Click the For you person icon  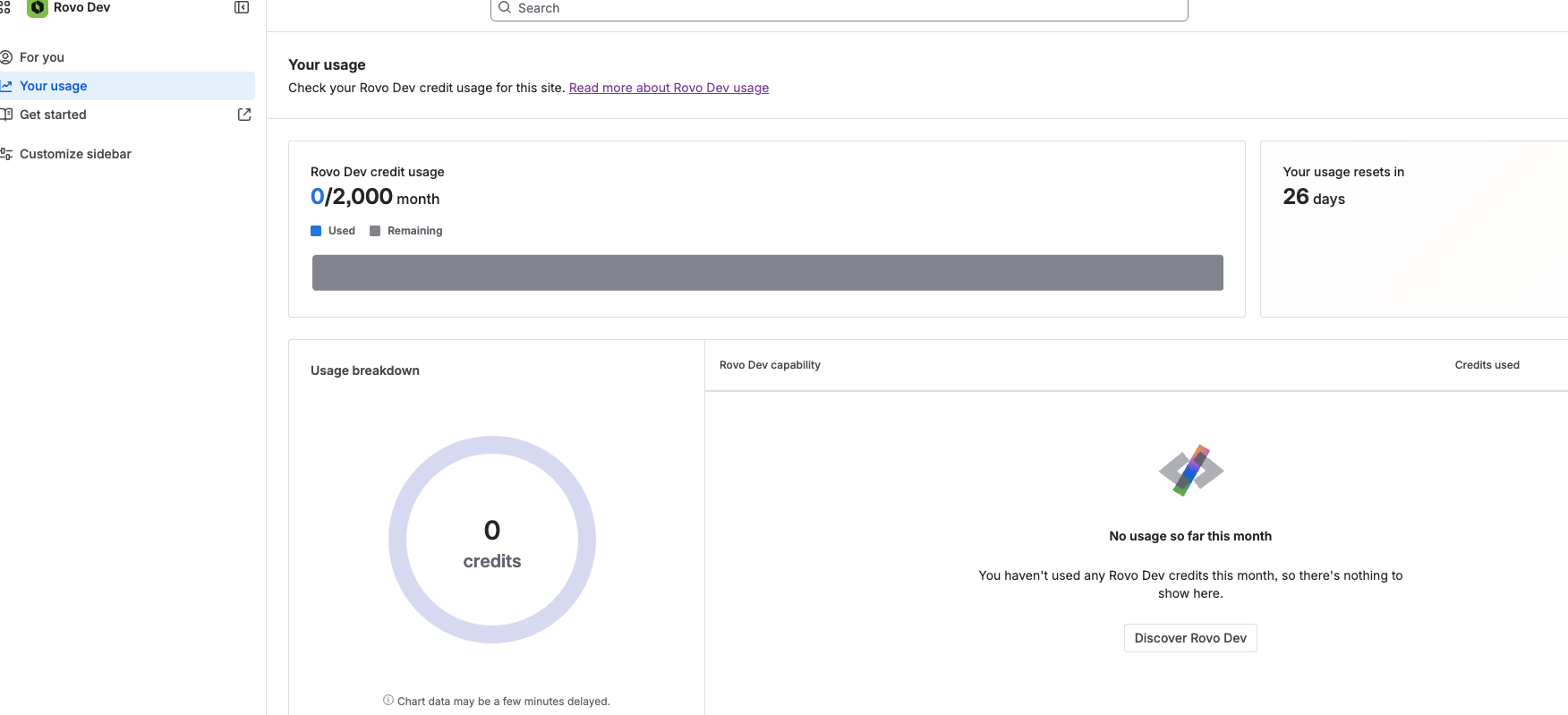tap(5, 57)
